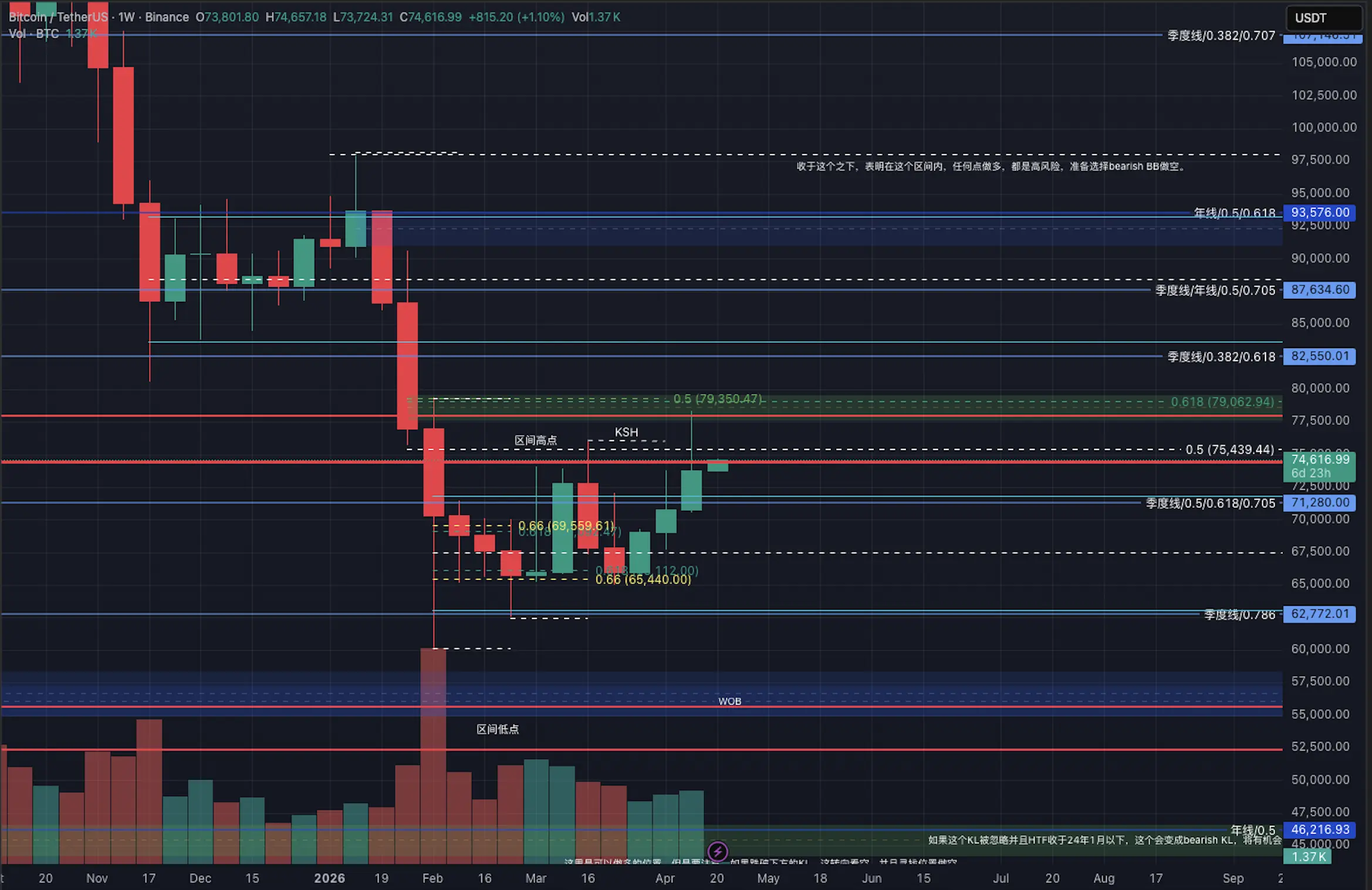
Task: Select the 季度线/0.786 line label
Action: 1239,615
